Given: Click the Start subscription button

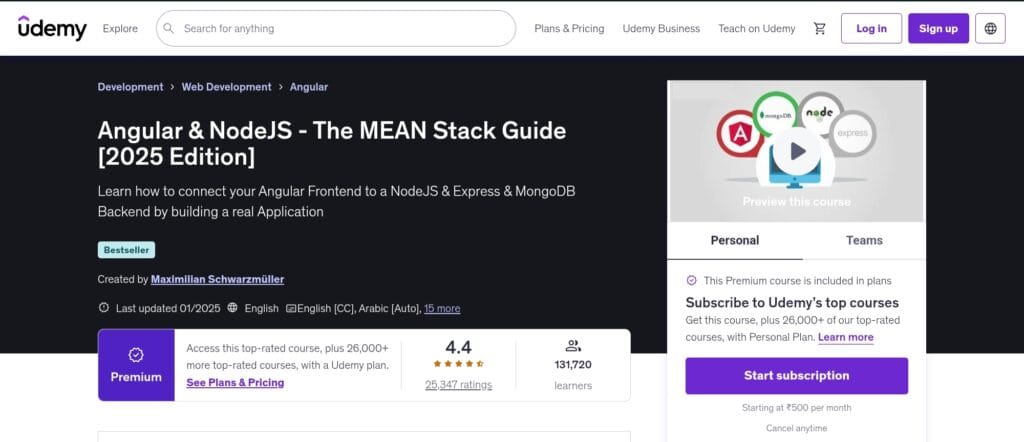Looking at the screenshot, I should [x=796, y=376].
